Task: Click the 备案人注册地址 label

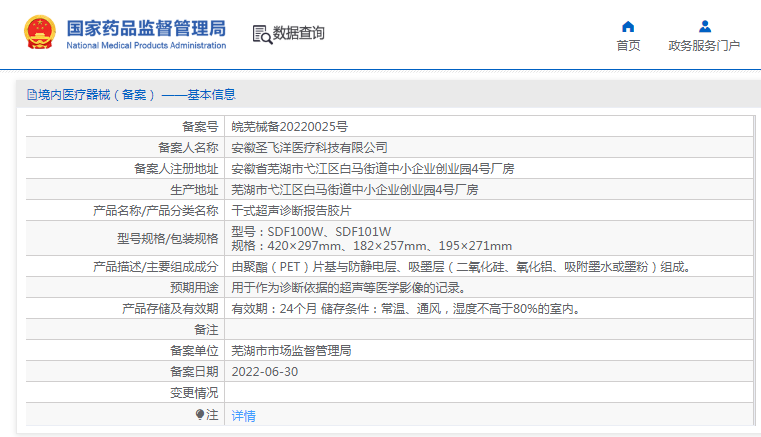Action: click(176, 168)
